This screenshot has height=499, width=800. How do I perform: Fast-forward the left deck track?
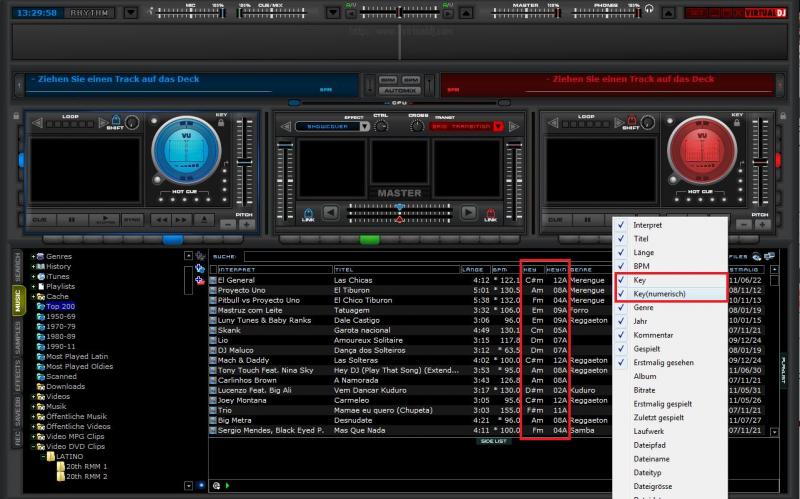tap(181, 220)
